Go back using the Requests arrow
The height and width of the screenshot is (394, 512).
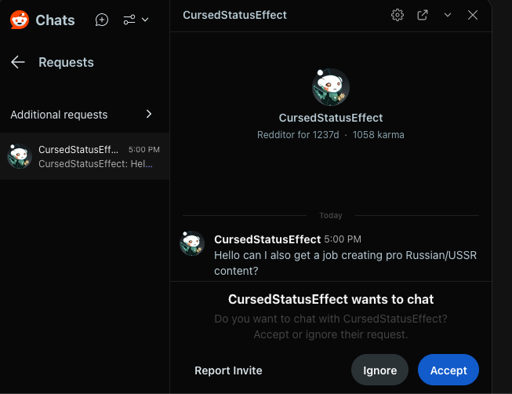click(x=18, y=62)
